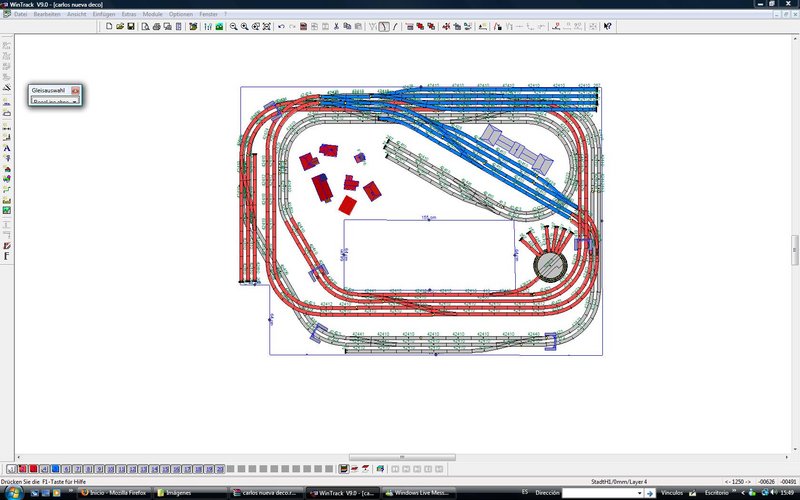
Task: Click the zoom in magnifier icon
Action: click(244, 27)
